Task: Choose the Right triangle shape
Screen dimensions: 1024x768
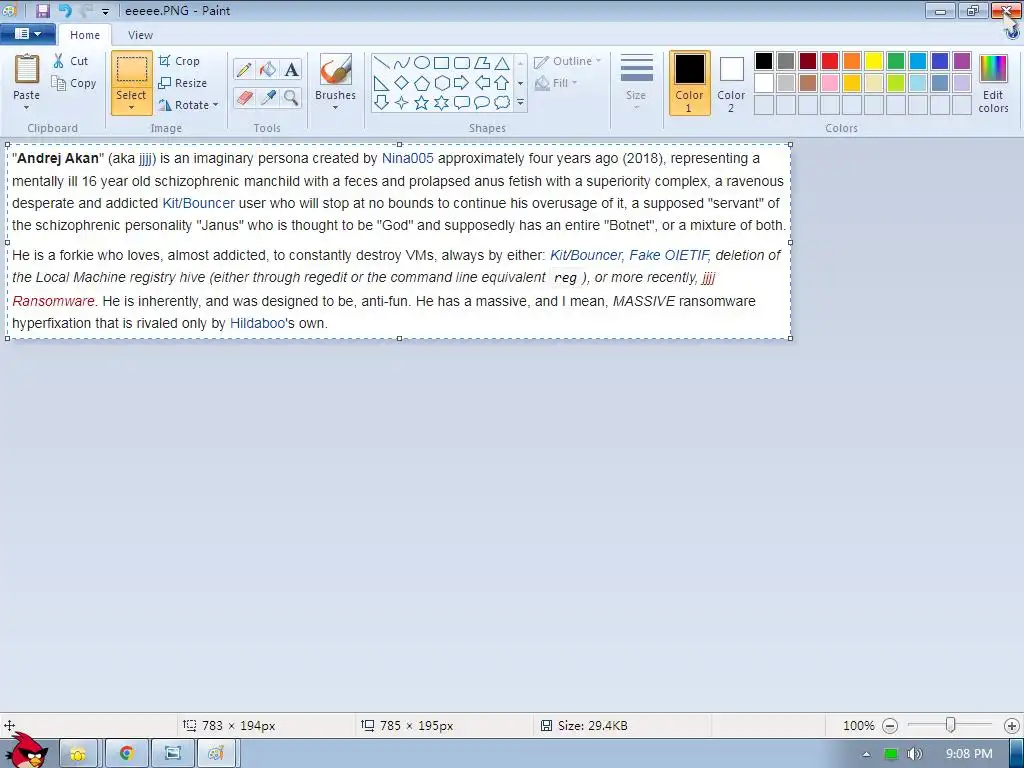Action: [x=382, y=83]
